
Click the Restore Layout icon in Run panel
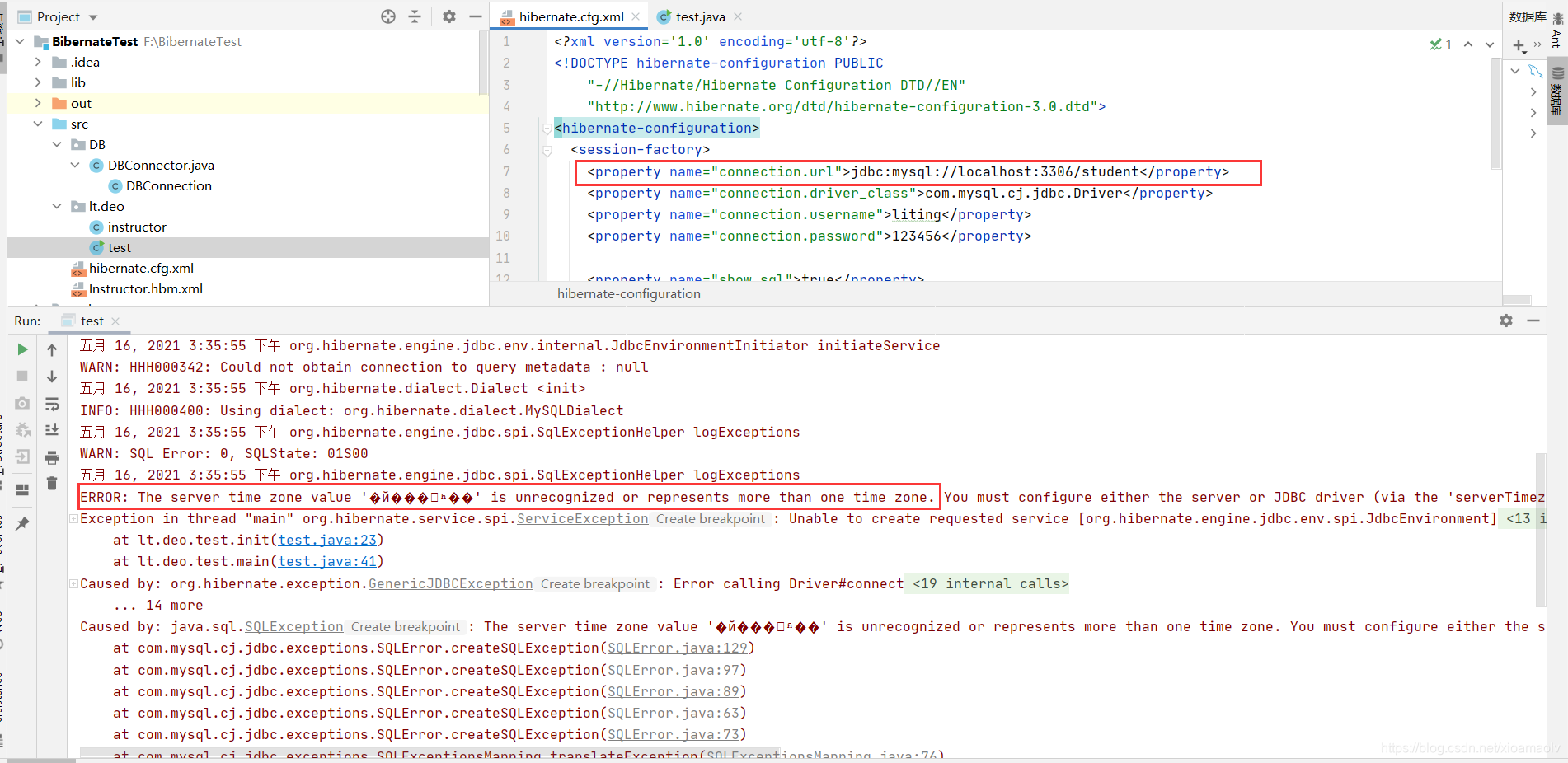[x=23, y=489]
